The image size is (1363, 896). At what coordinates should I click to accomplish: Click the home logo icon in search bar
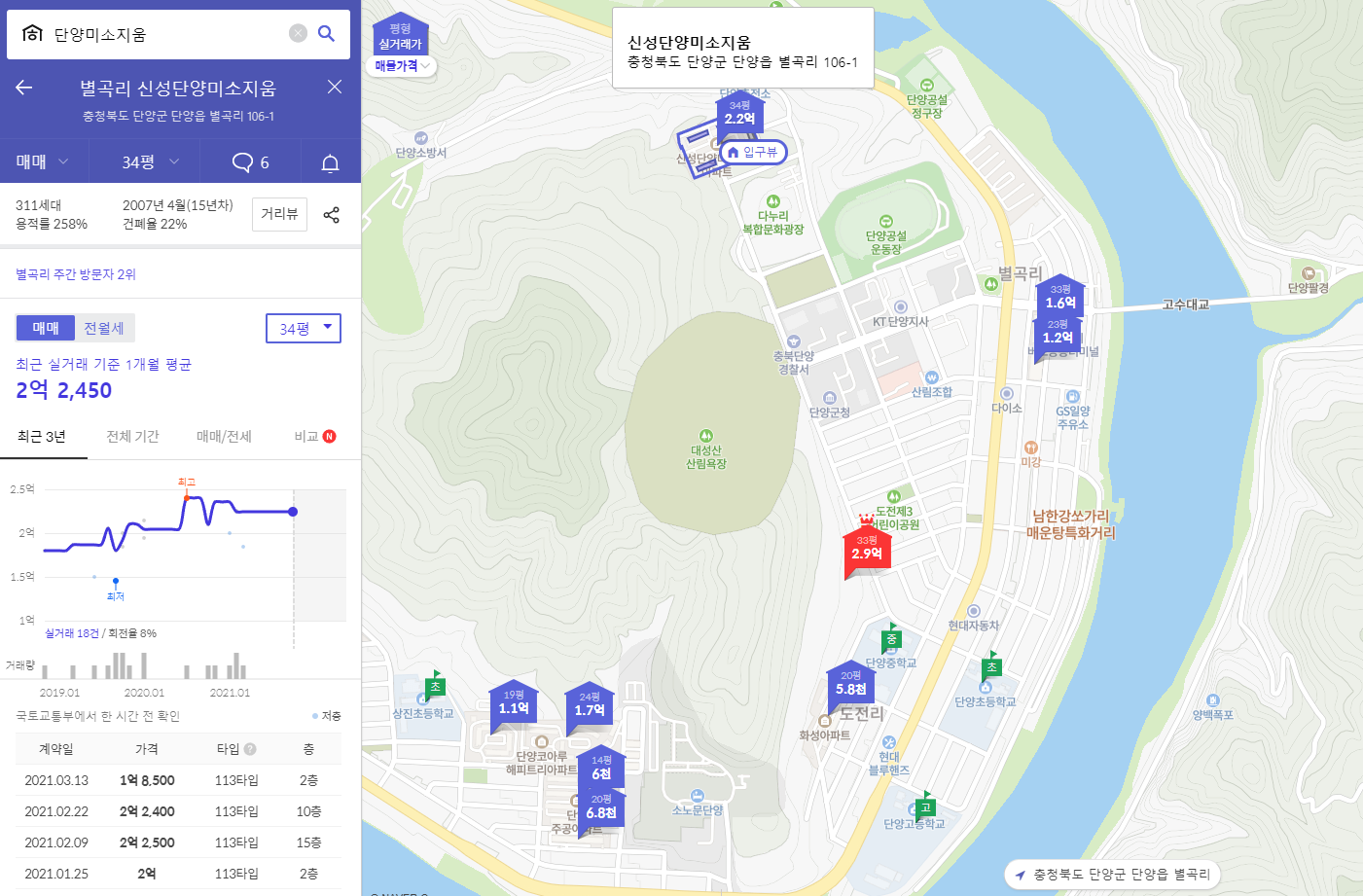tap(32, 33)
